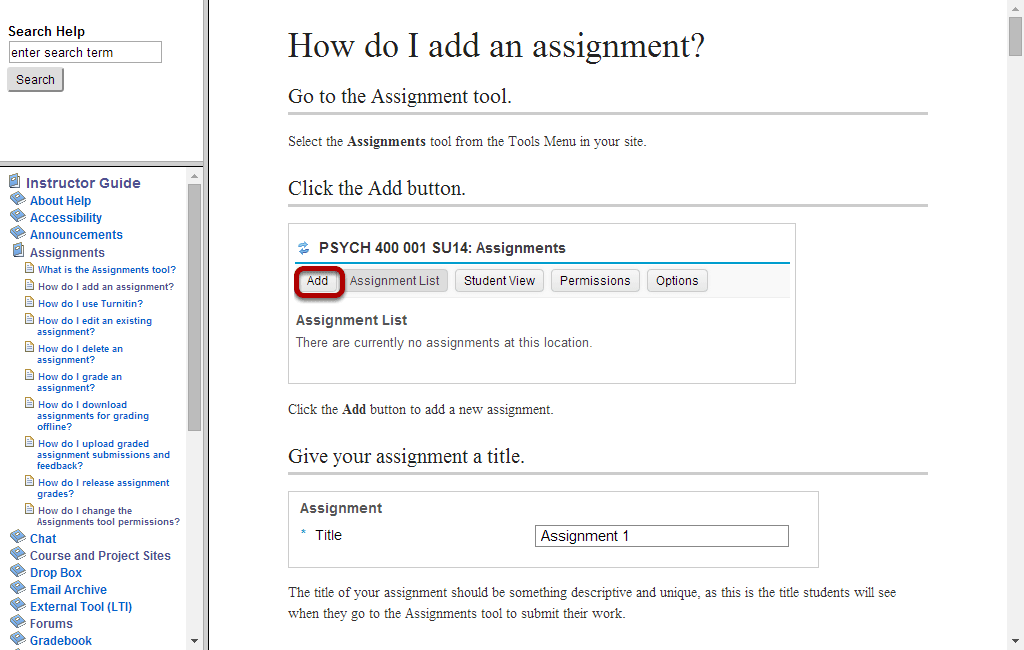Click page icon for 'How do I delete an assignment?'

click(x=29, y=347)
